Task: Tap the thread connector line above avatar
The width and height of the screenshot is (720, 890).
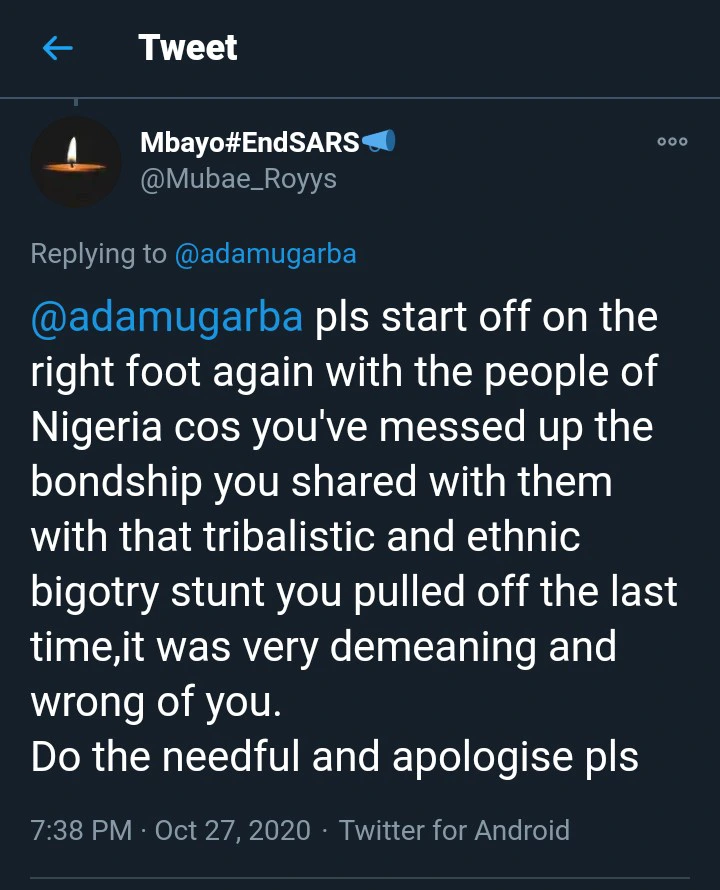Action: point(76,101)
